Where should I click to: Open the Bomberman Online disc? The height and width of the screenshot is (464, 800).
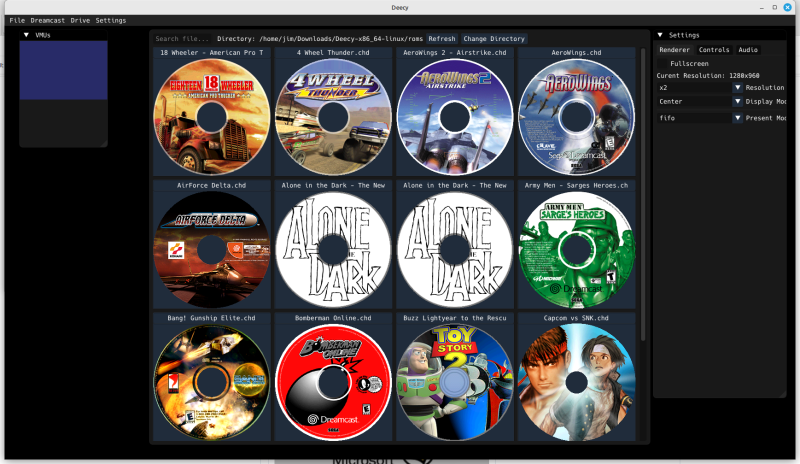point(333,382)
